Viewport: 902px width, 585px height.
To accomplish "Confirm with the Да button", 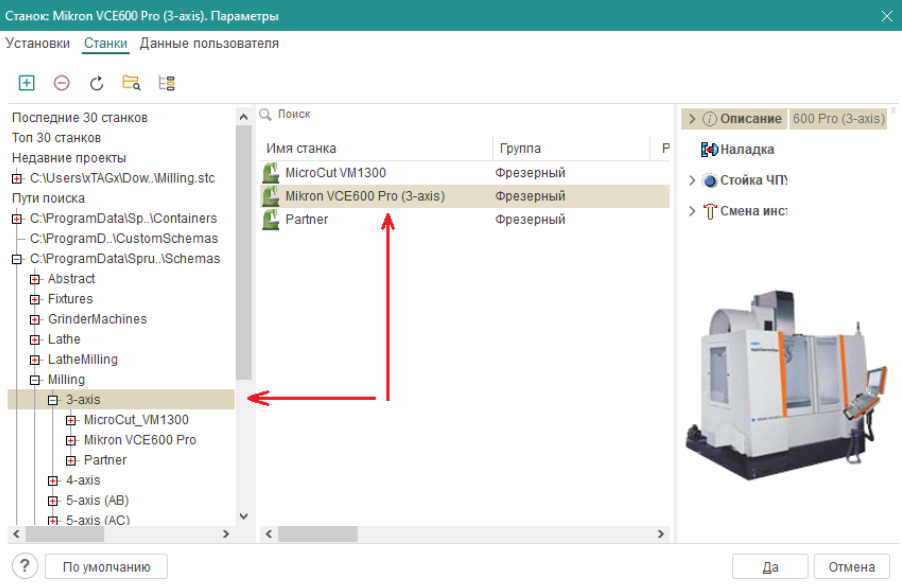I will point(770,567).
